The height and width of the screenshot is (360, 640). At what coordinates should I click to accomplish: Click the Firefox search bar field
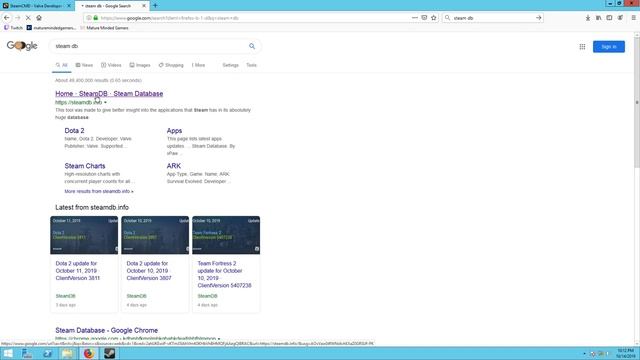pyautogui.click(x=493, y=18)
